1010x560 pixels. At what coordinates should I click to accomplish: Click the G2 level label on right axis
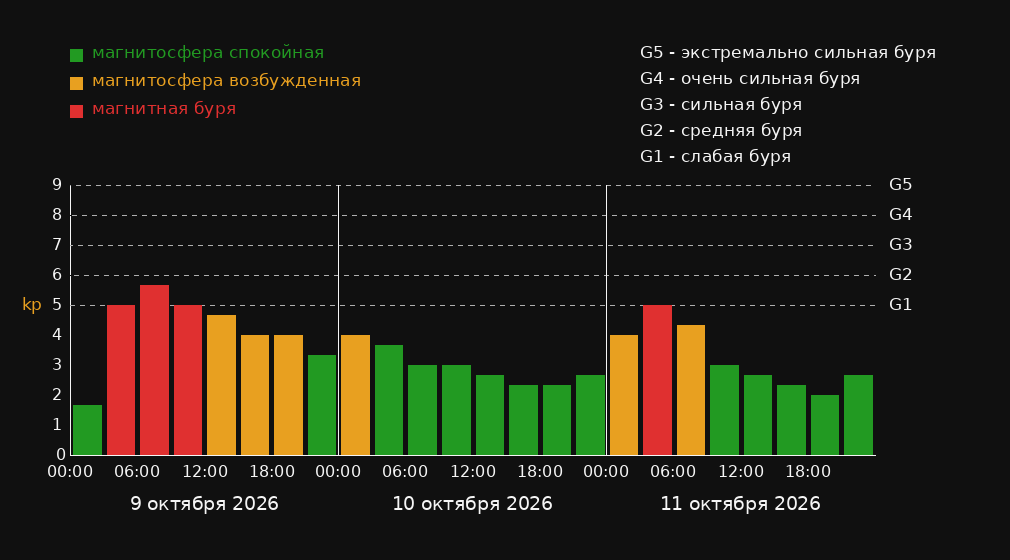900,275
